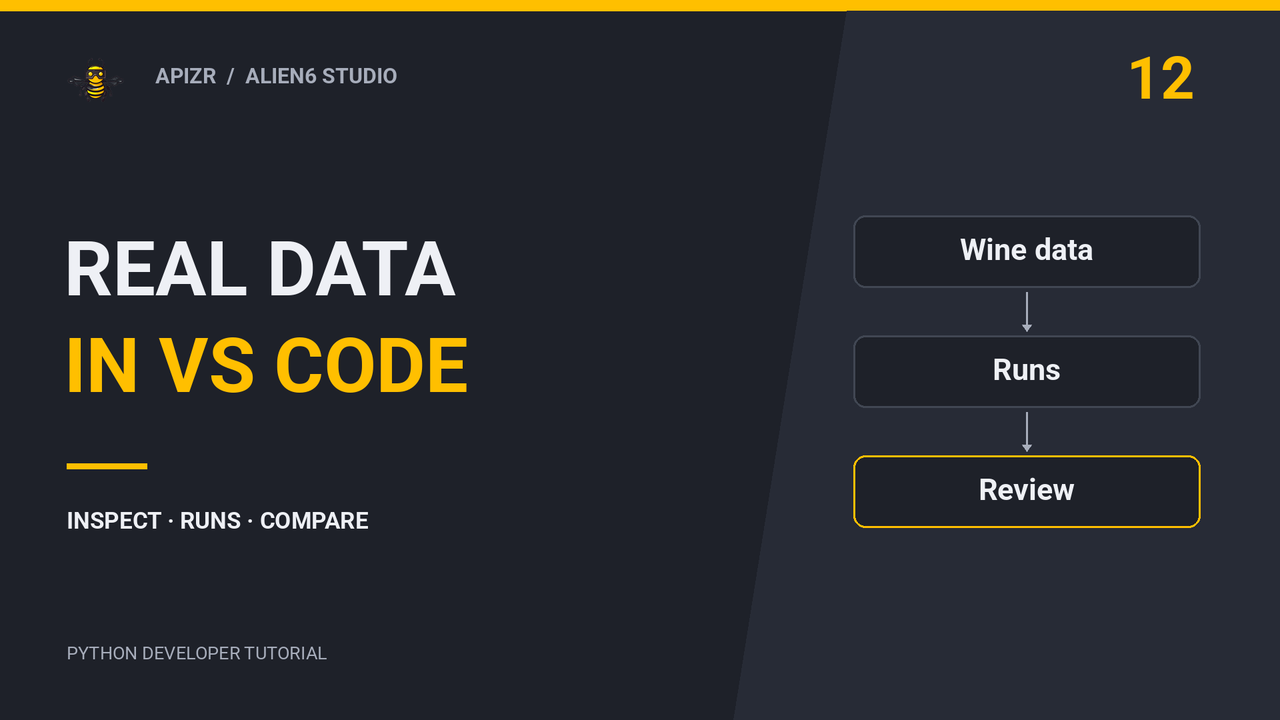The image size is (1280, 720).
Task: Select the highlighted Review box
Action: 1026,491
